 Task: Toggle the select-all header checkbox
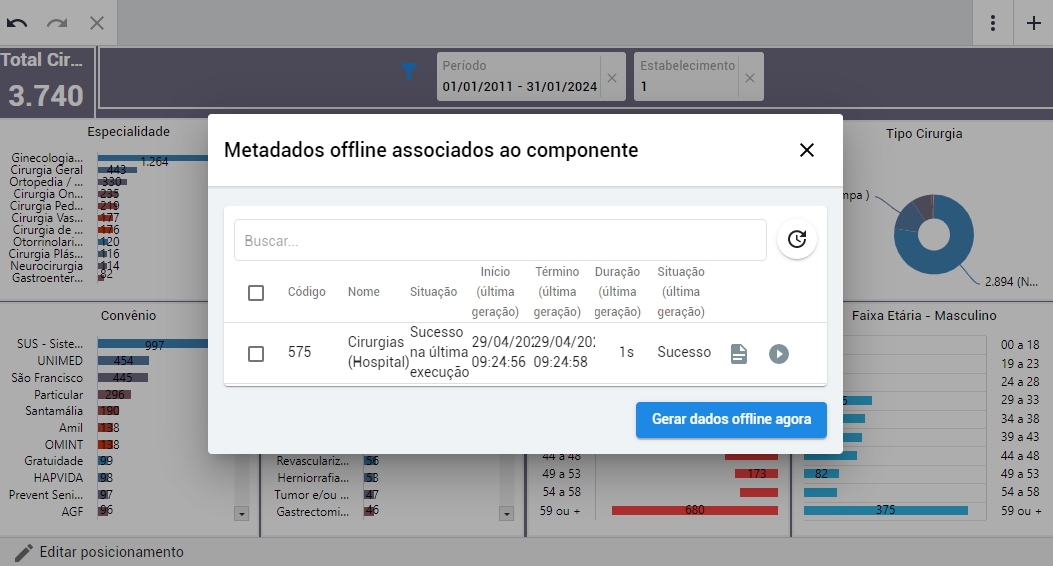pos(256,293)
